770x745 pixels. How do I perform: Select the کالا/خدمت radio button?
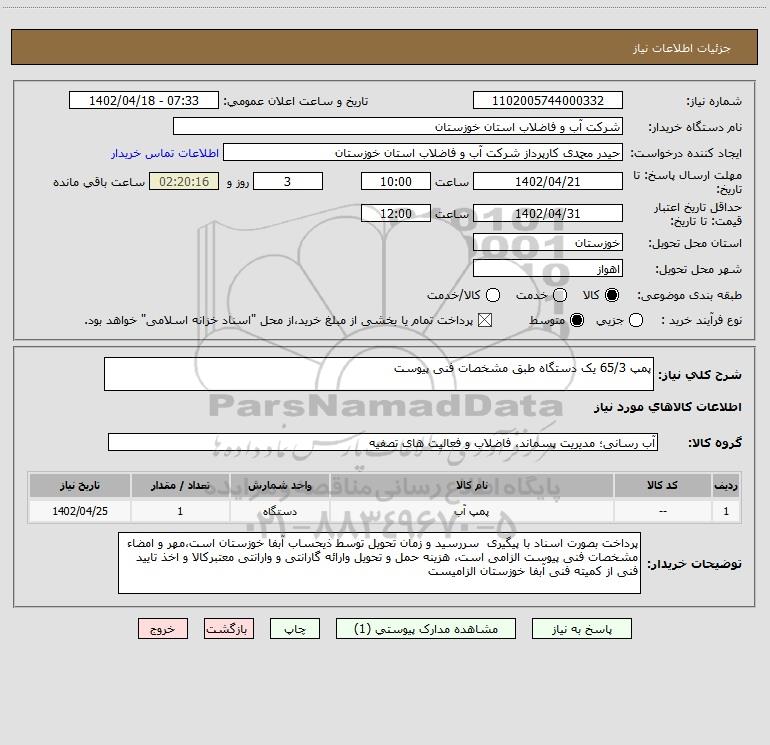pos(493,295)
